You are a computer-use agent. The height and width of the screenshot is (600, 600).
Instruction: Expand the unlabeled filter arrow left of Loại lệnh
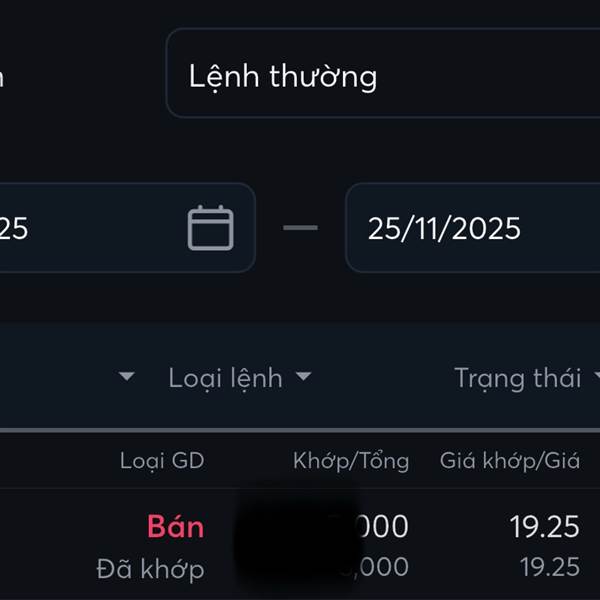point(126,377)
